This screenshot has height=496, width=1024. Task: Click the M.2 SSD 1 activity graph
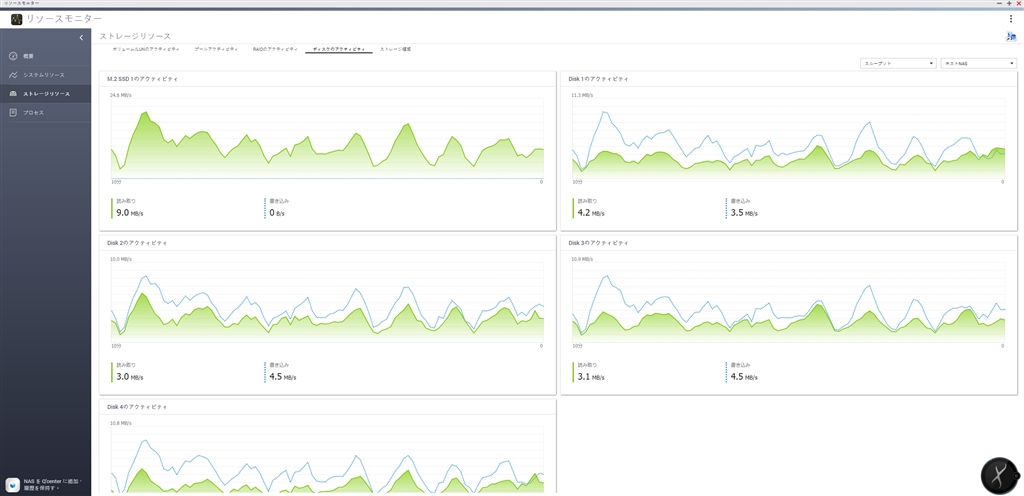coord(327,139)
